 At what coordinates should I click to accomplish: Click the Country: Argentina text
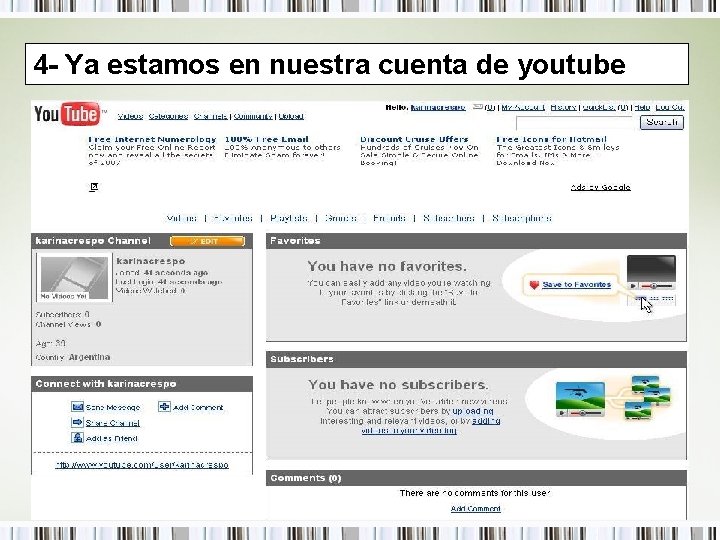73,357
